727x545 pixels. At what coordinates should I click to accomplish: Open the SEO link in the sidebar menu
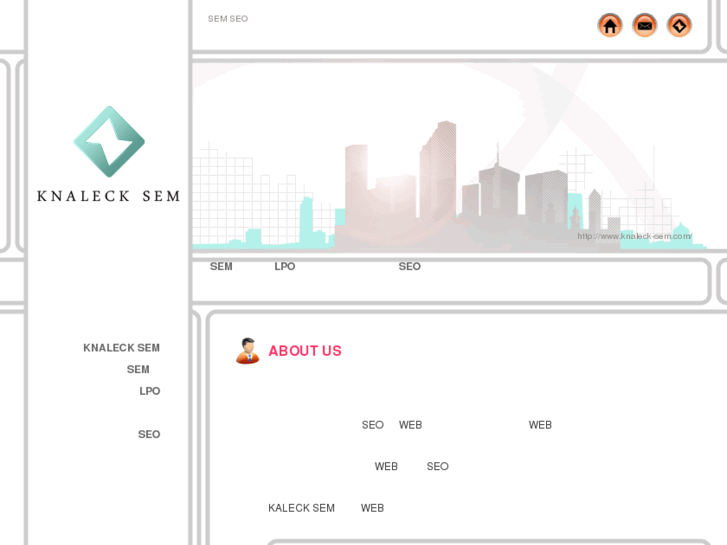point(149,434)
